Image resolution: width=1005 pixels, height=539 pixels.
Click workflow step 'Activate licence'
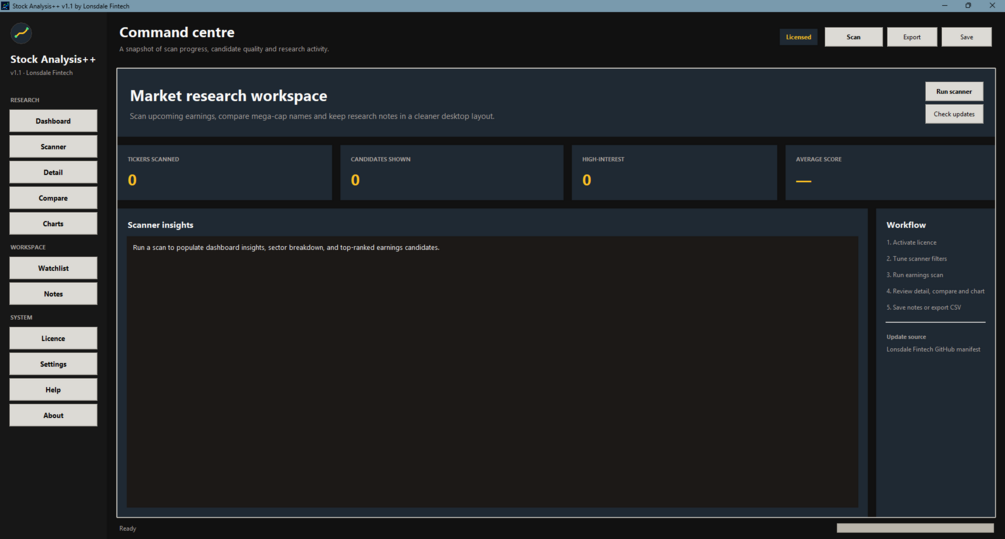(x=911, y=243)
